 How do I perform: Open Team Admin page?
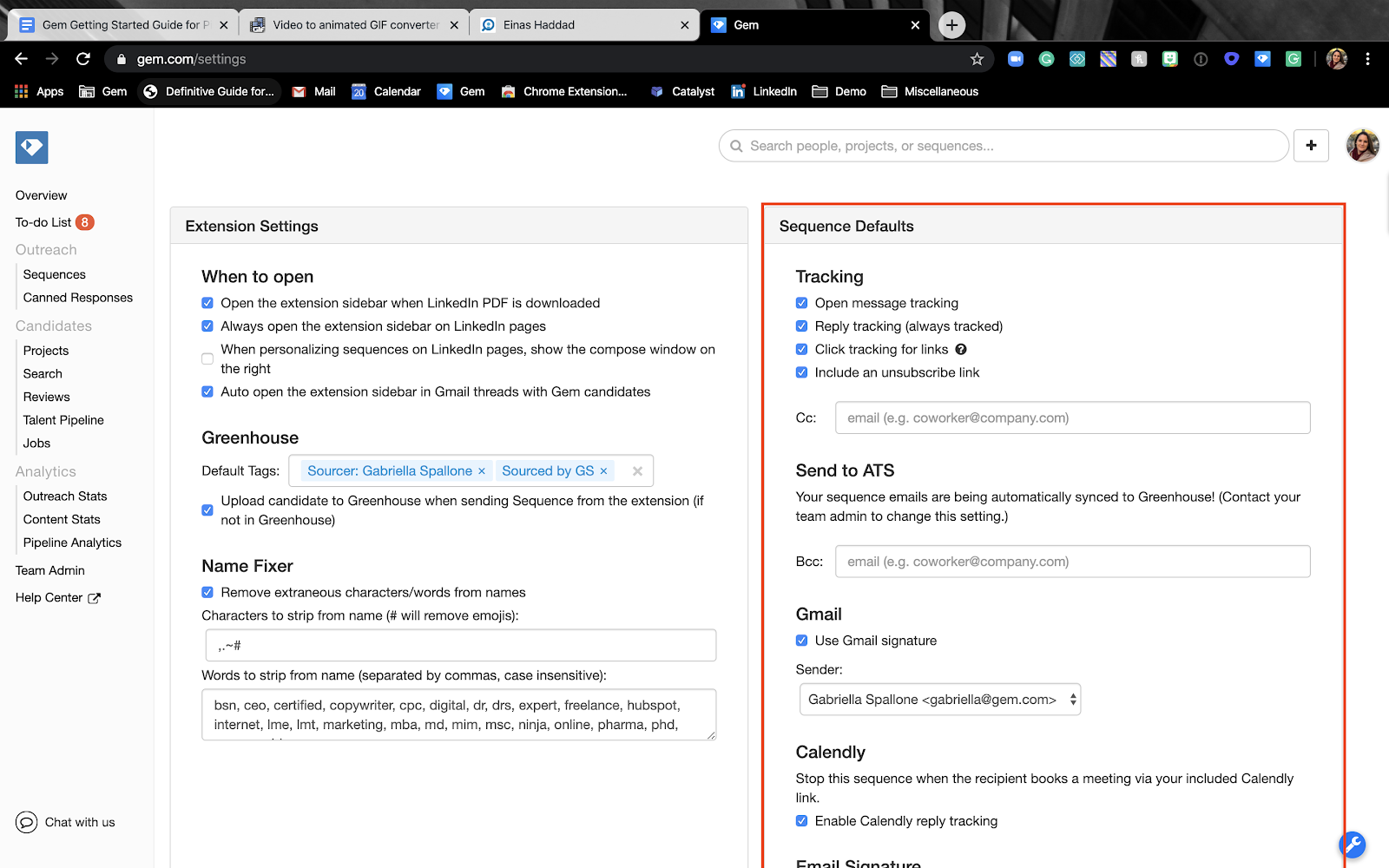pos(50,570)
